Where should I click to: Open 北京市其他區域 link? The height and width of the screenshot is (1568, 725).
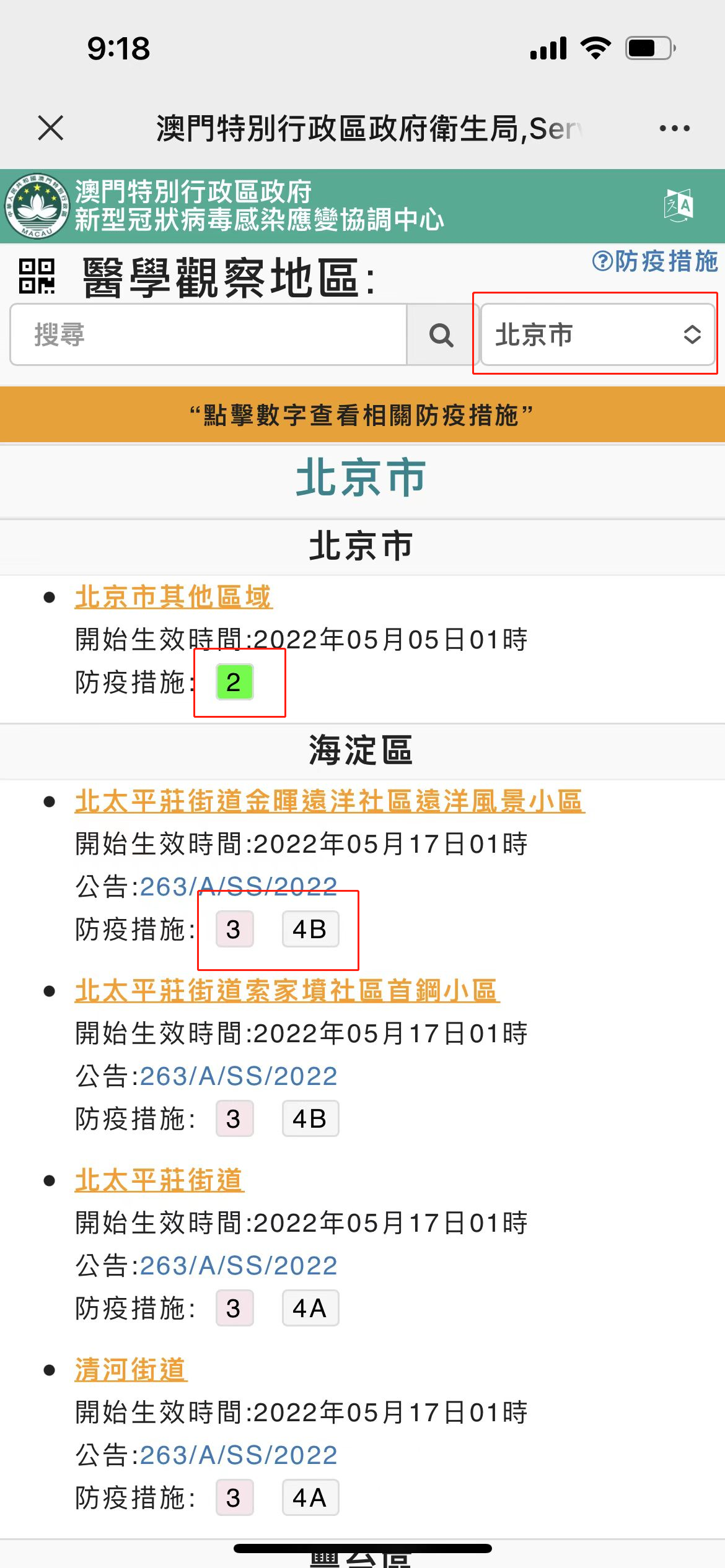point(173,597)
